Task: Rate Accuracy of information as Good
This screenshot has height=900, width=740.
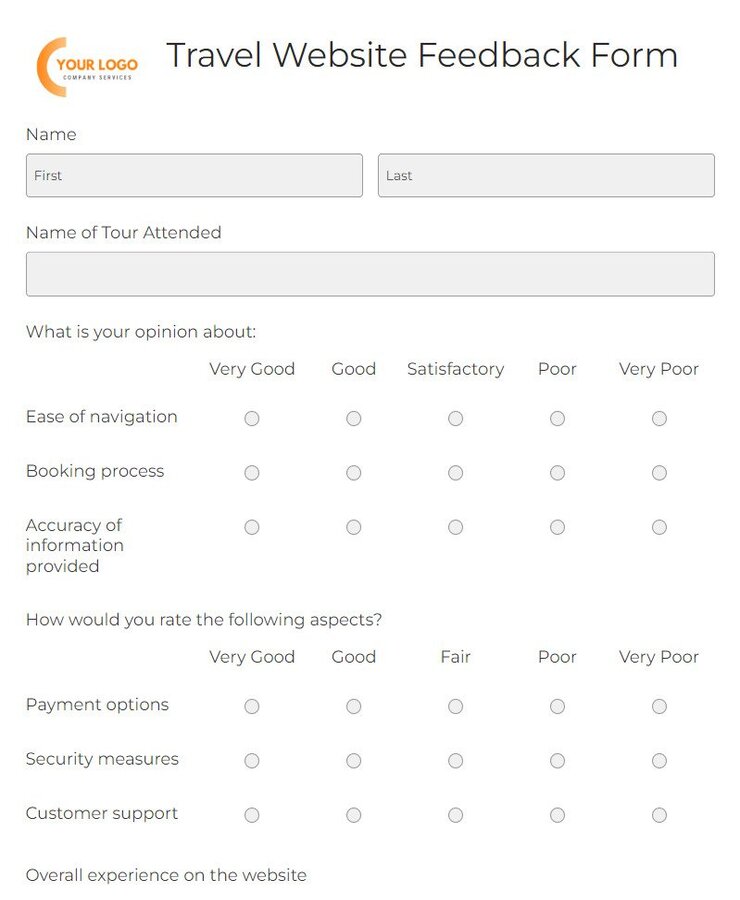Action: click(x=354, y=527)
